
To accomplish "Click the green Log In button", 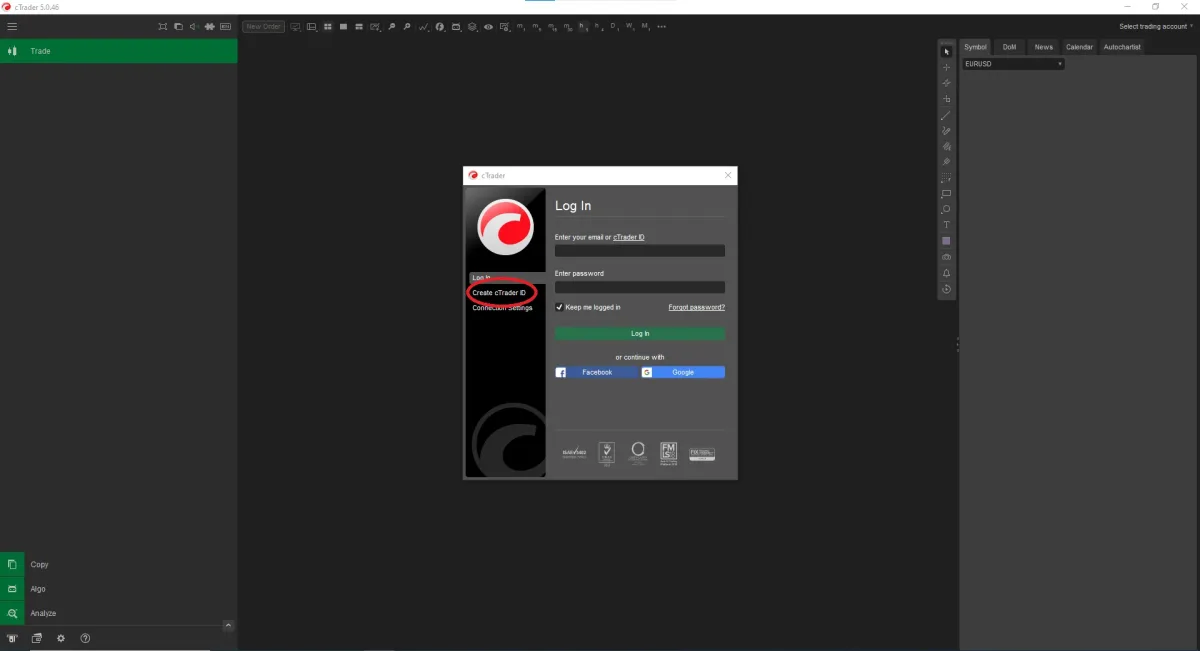I will 640,333.
